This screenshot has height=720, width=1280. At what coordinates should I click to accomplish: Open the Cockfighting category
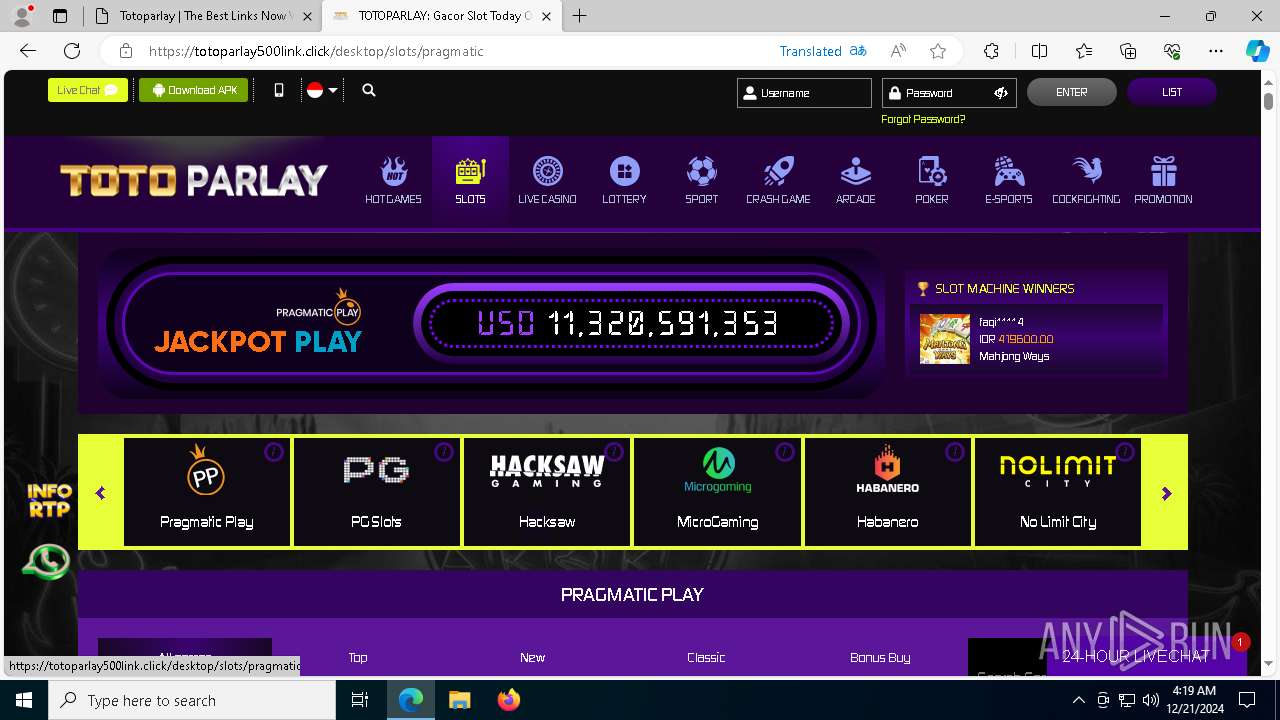(x=1086, y=181)
